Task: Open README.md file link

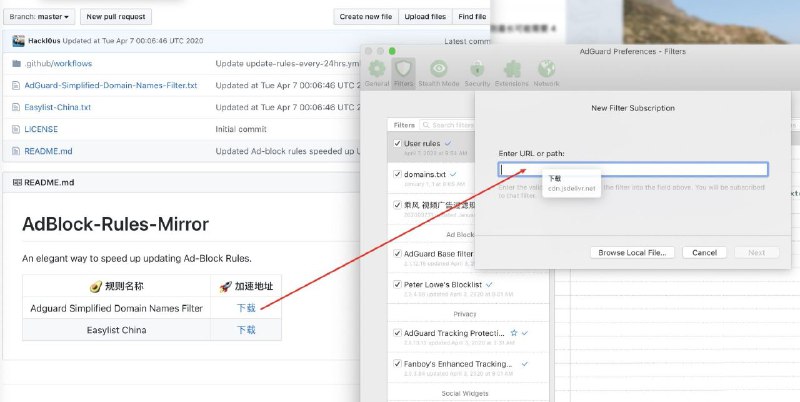Action: [x=48, y=151]
